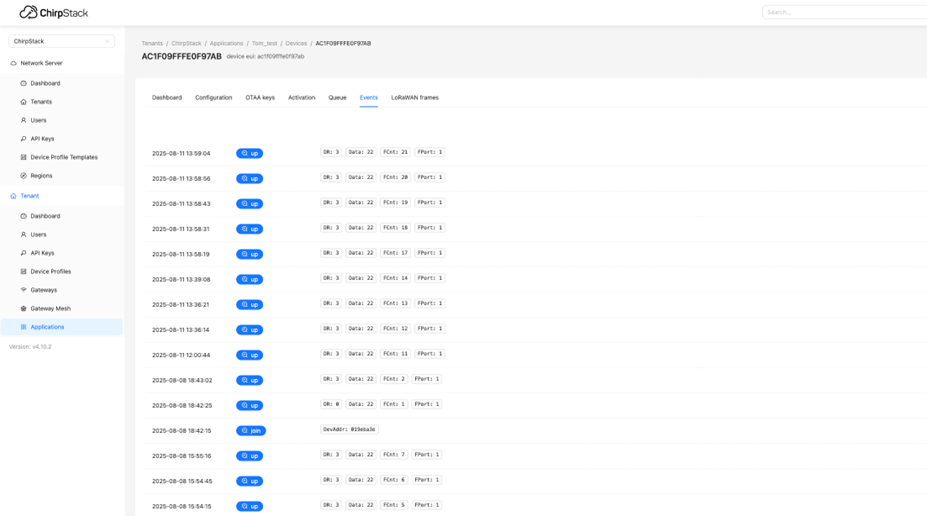Click the Devices breadcrumb link
Image resolution: width=927 pixels, height=516 pixels.
296,44
